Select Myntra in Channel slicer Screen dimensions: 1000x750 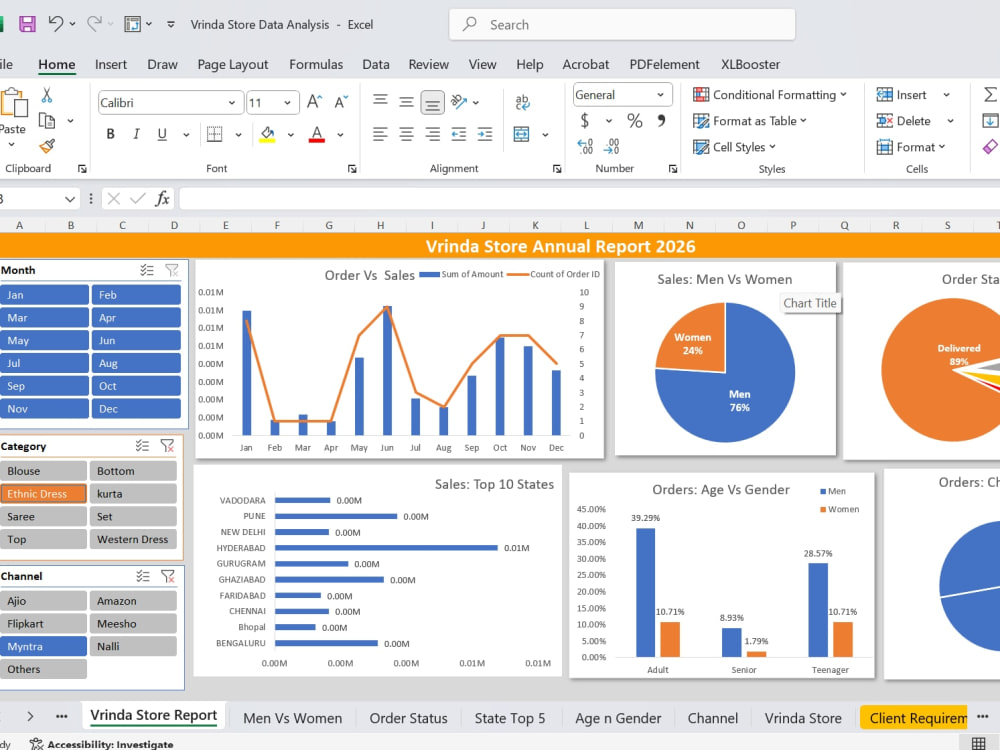click(43, 646)
